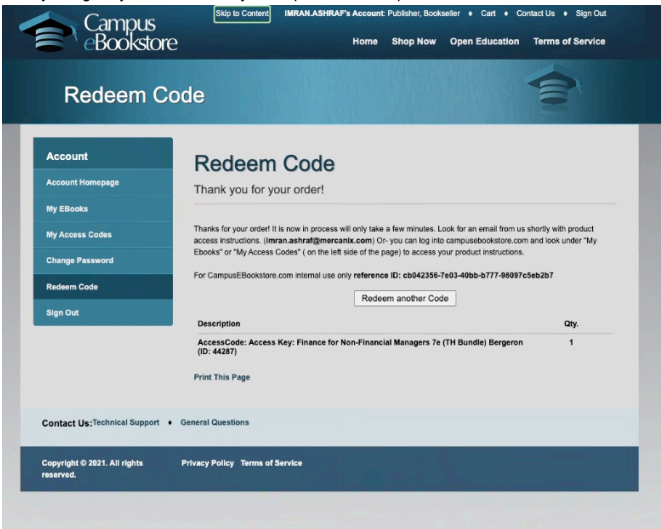
Task: Click the Campus eBookstore logo
Action: click(x=100, y=33)
